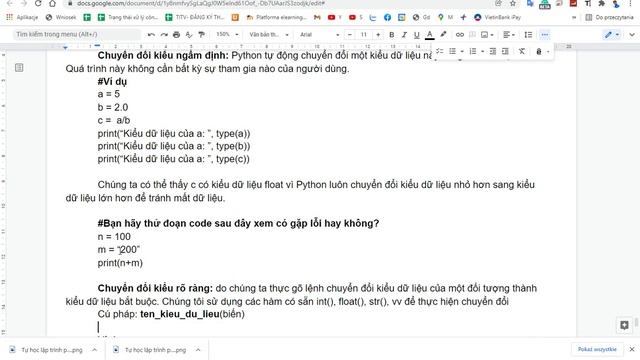Open the Arial font dropdown
This screenshot has width=640, height=360.
click(320, 35)
